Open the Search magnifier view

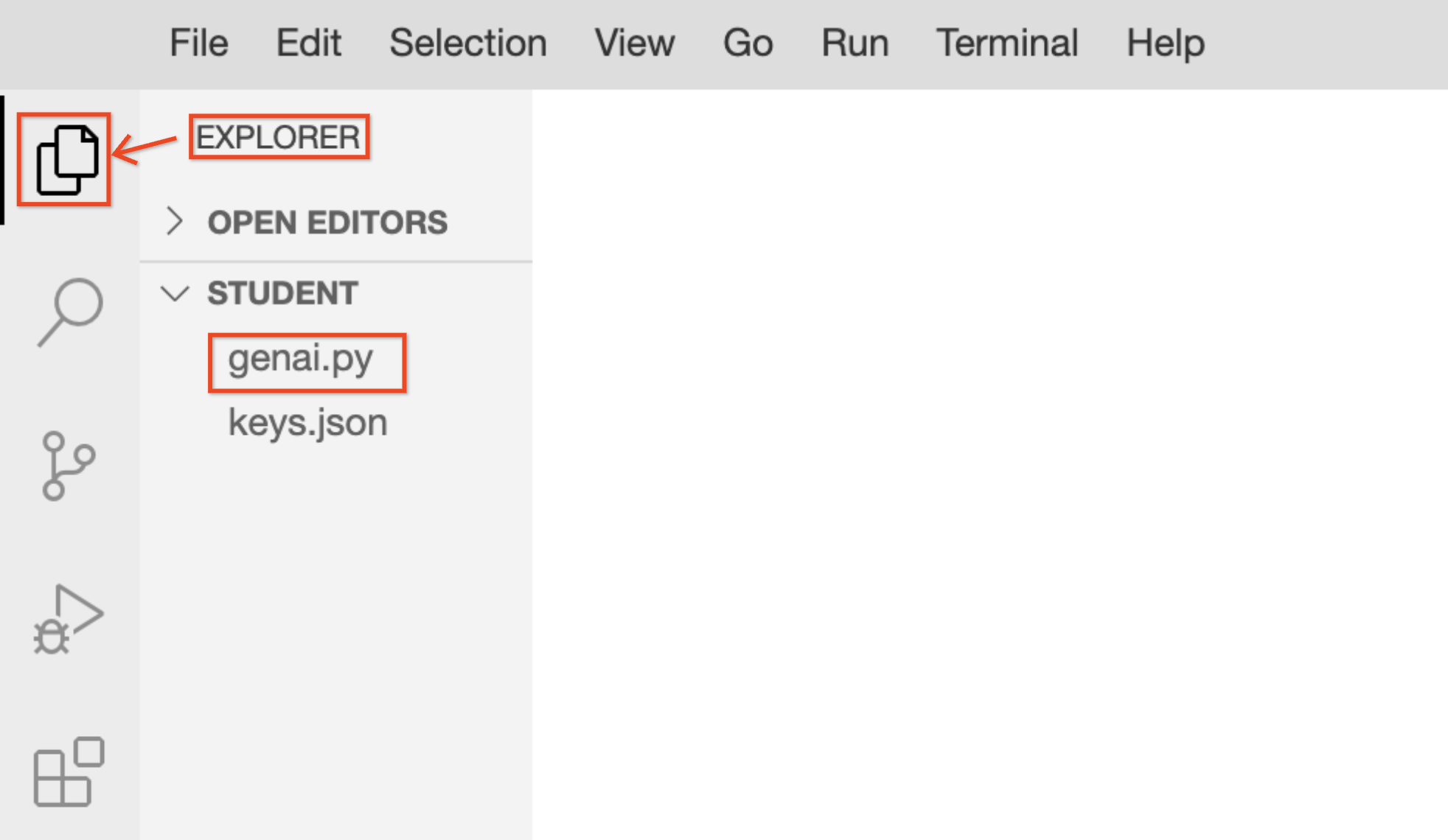pyautogui.click(x=70, y=312)
